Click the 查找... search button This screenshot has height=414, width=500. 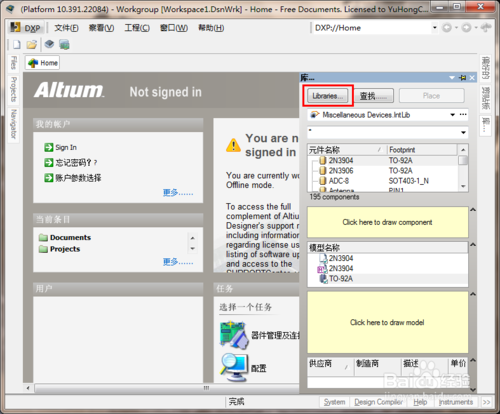(x=373, y=96)
